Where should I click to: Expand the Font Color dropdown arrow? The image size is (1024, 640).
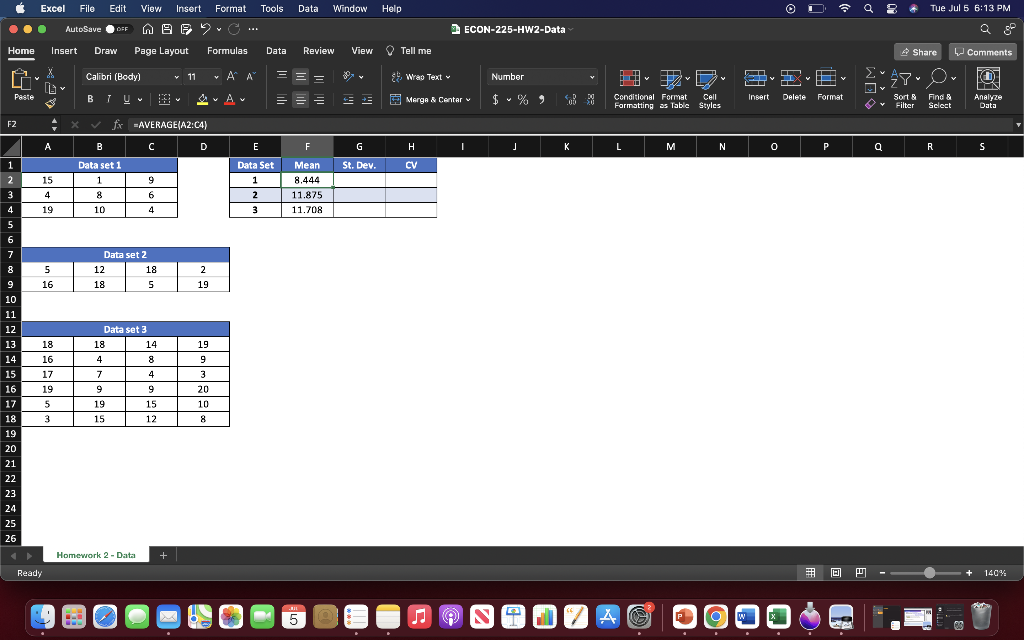coord(242,100)
